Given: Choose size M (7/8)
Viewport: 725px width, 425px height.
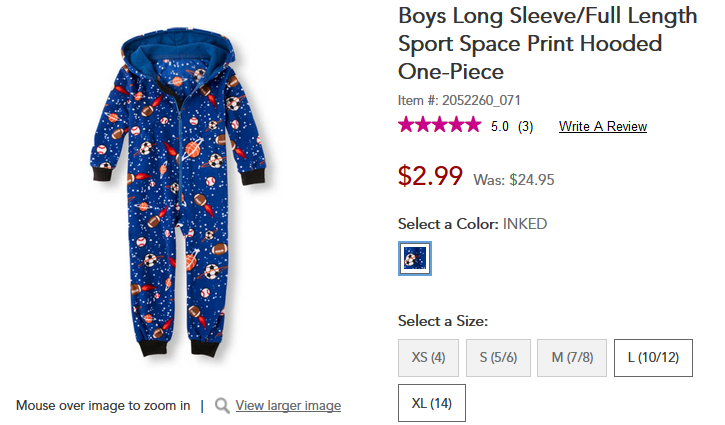Looking at the screenshot, I should click(572, 357).
